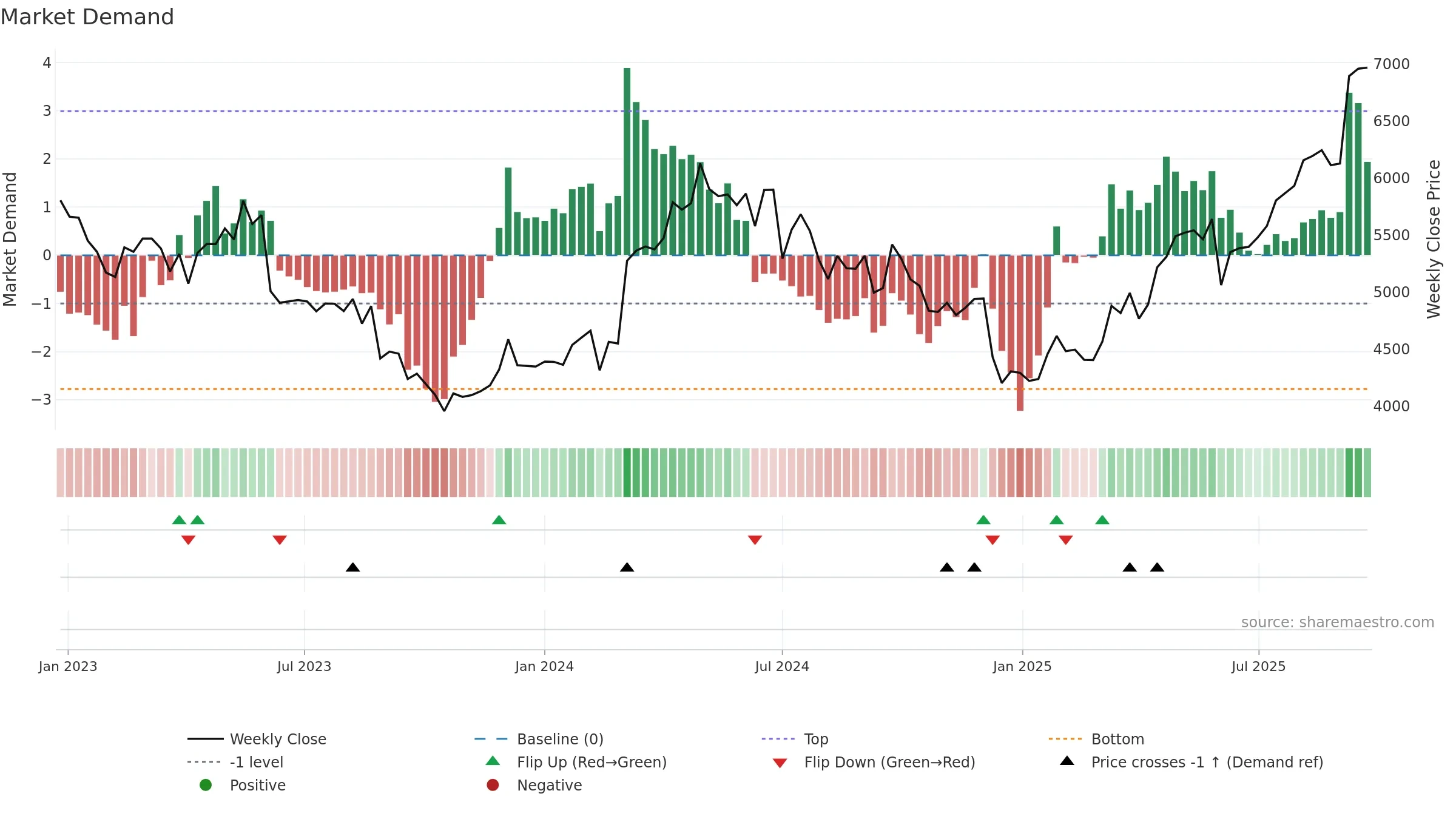Select the last green Flip Up marker, in early 2025

pyautogui.click(x=1102, y=520)
